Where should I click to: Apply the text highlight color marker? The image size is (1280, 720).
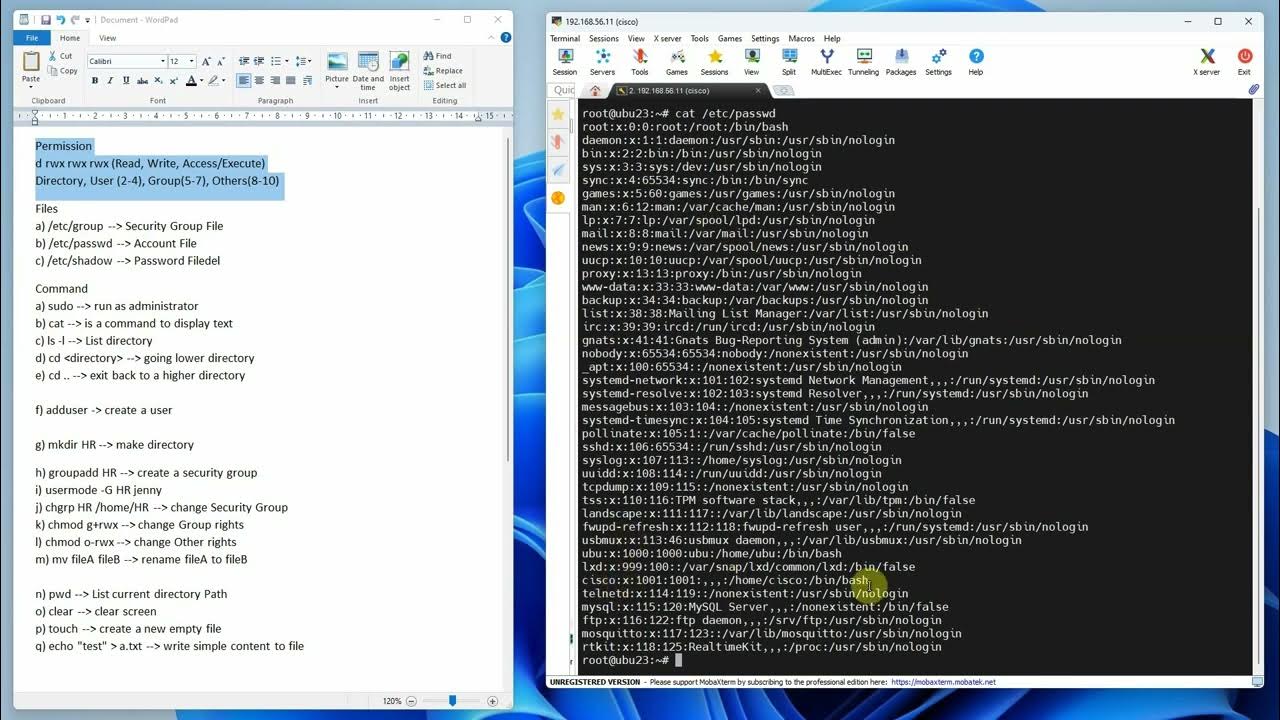[214, 81]
